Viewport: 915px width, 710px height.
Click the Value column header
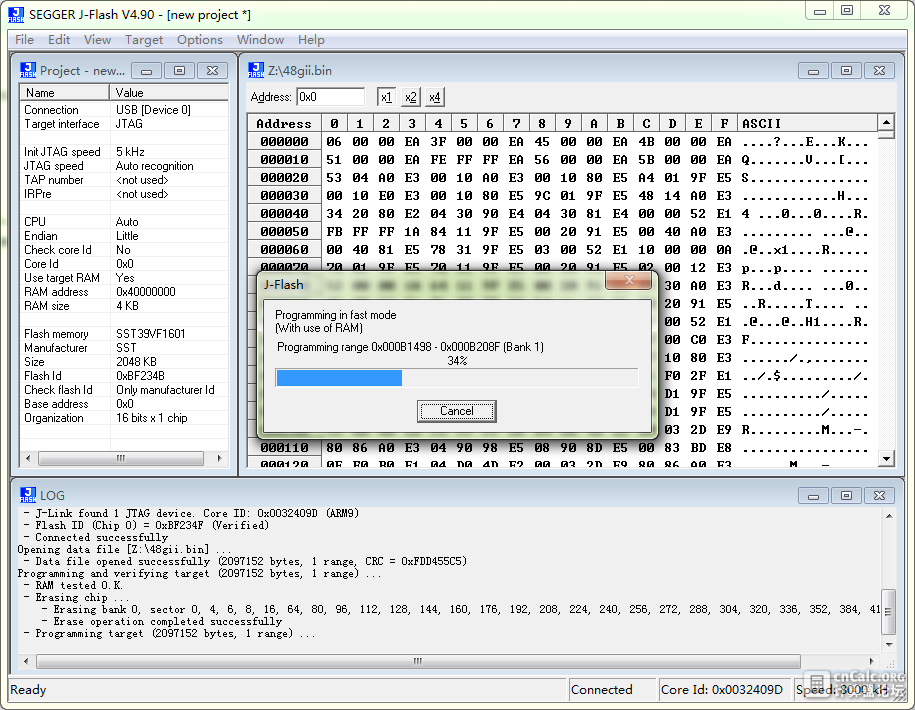169,92
